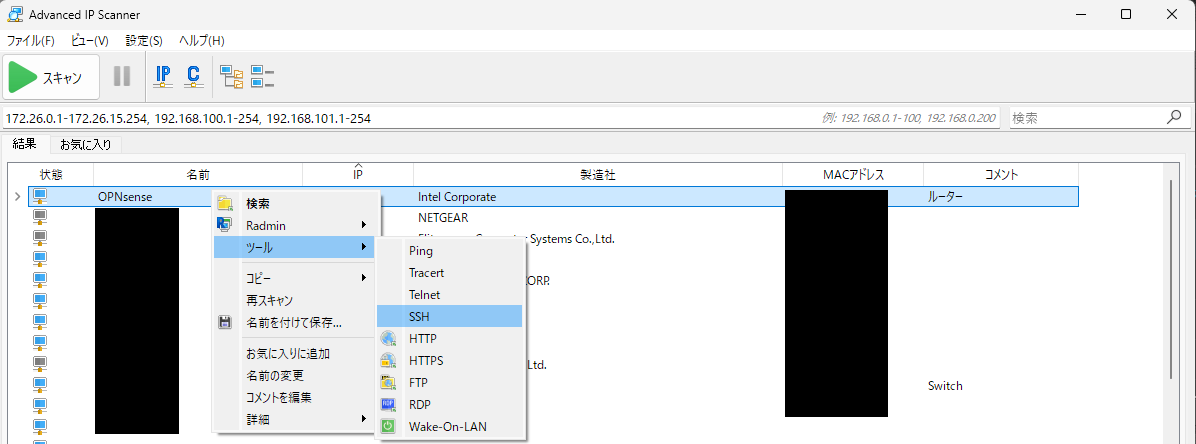Click the Intel Corporate manufacturer cell
The image size is (1196, 444).
pos(457,197)
